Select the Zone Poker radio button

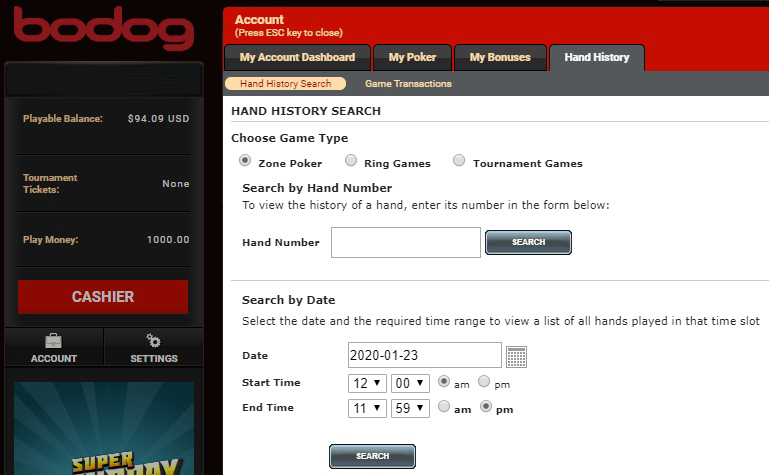(245, 161)
